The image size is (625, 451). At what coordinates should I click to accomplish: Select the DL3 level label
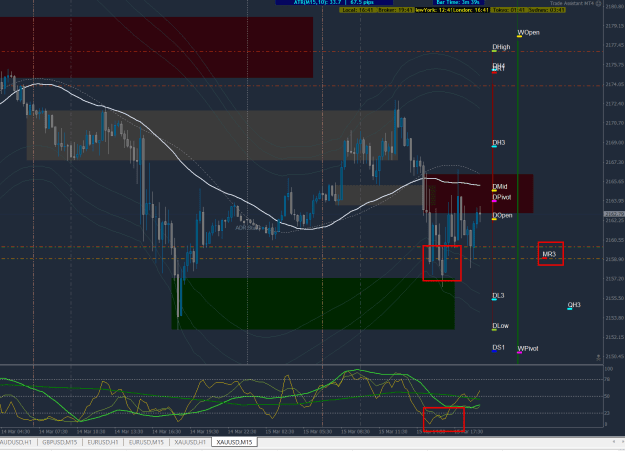(x=498, y=296)
